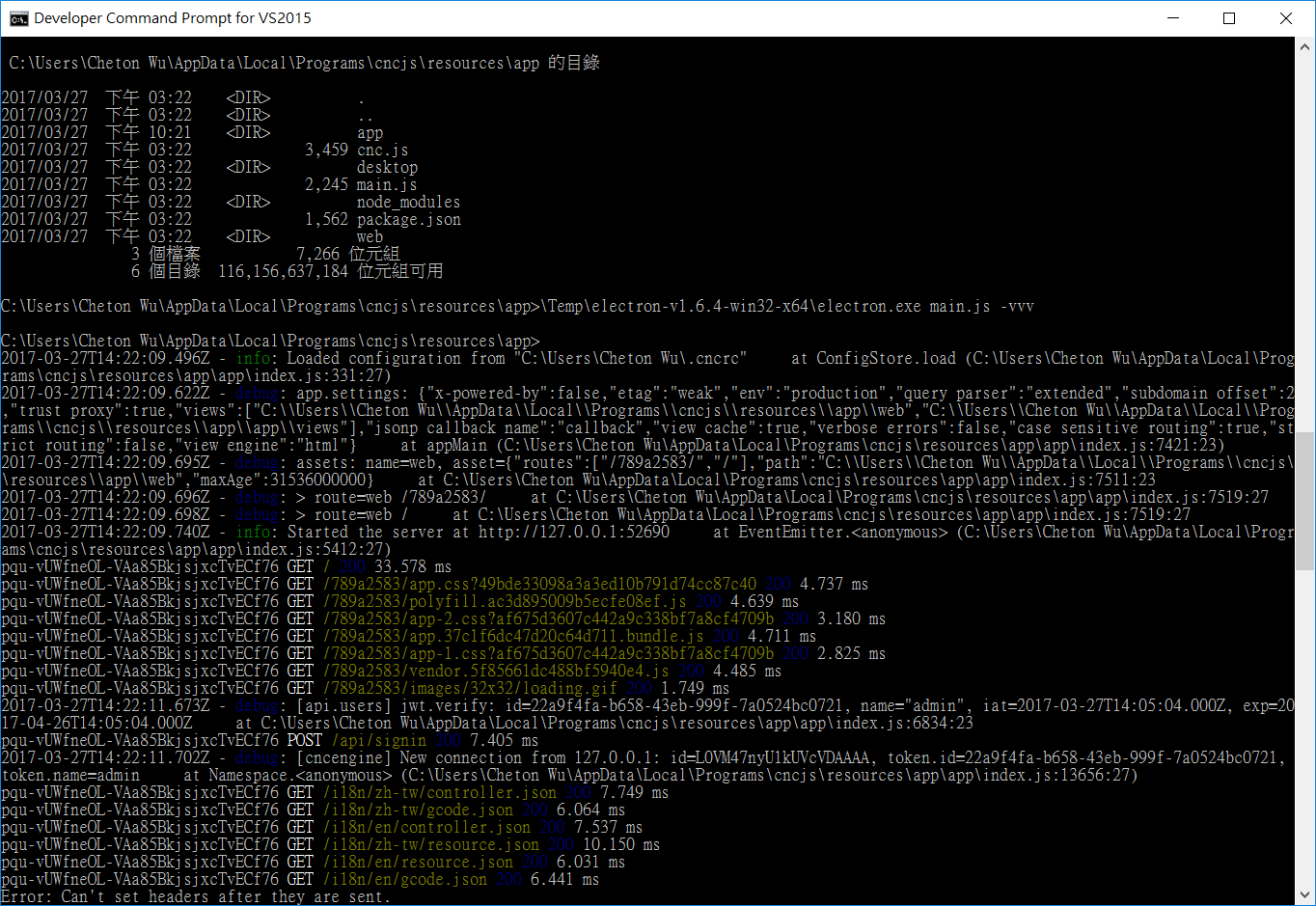Viewport: 1316px width, 906px height.
Task: Close the Developer Command Prompt window
Action: point(1285,18)
